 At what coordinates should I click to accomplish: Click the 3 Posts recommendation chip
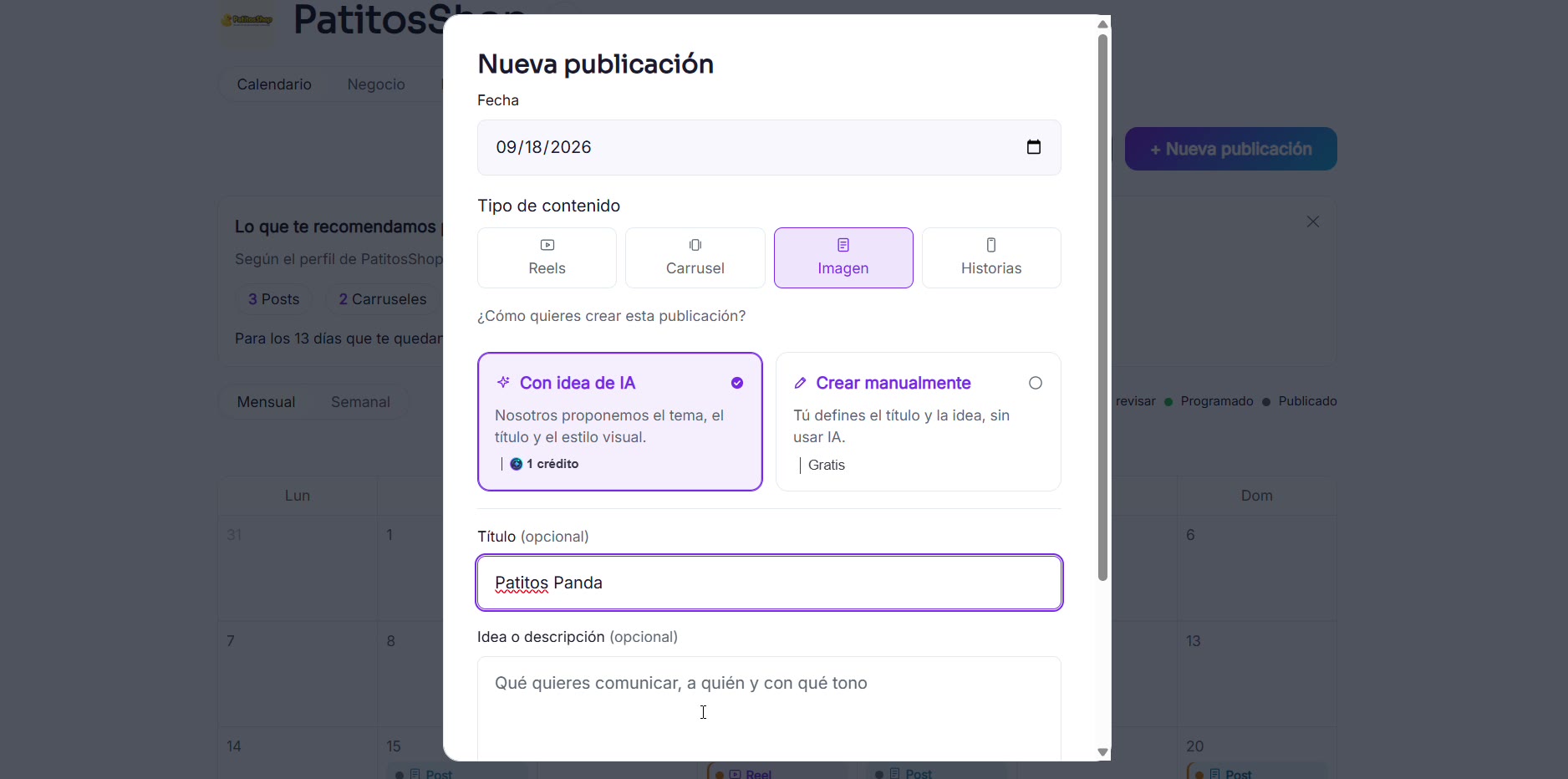273,299
